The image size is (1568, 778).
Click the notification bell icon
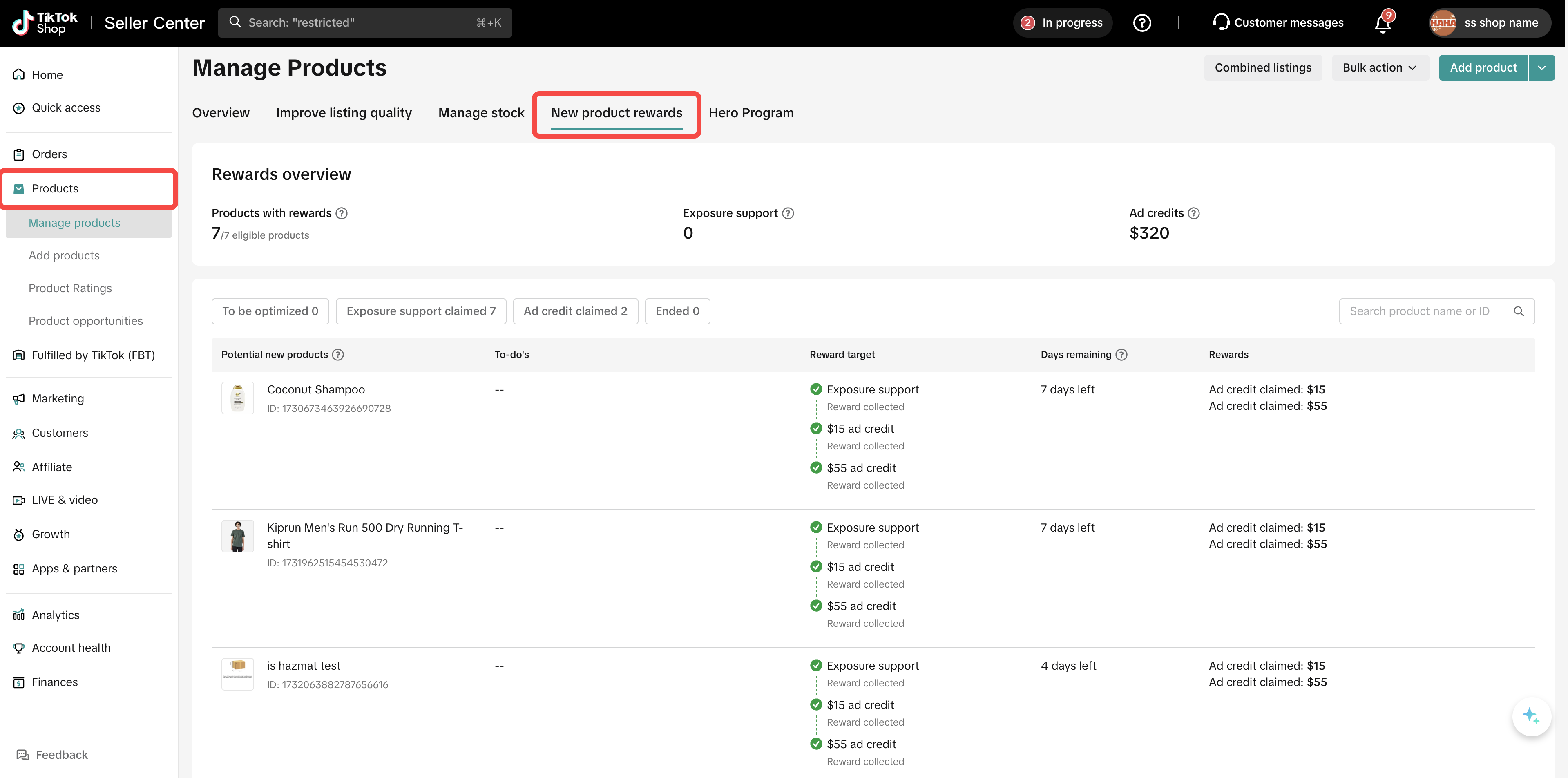pyautogui.click(x=1383, y=23)
